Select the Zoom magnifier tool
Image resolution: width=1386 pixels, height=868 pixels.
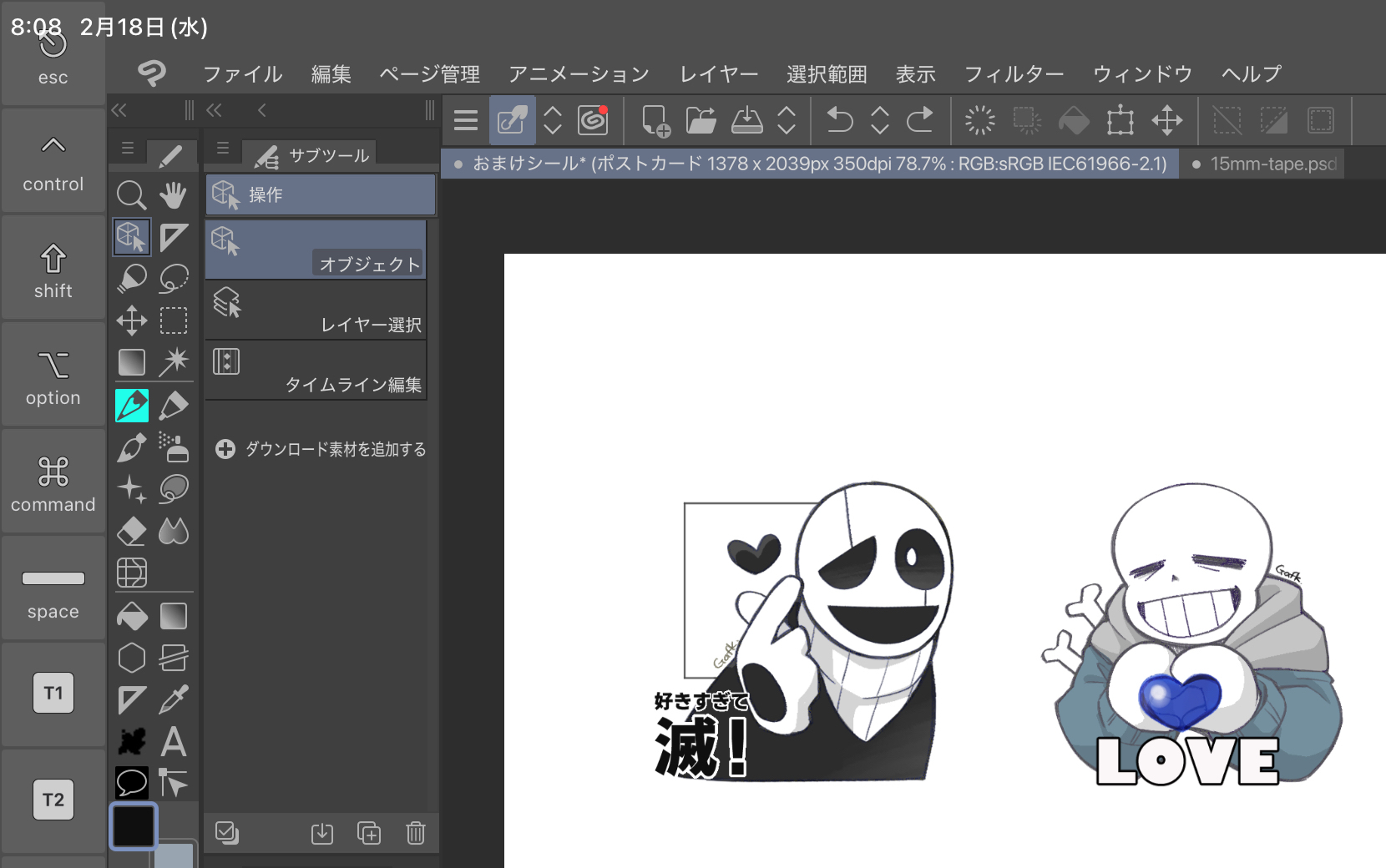[x=131, y=195]
